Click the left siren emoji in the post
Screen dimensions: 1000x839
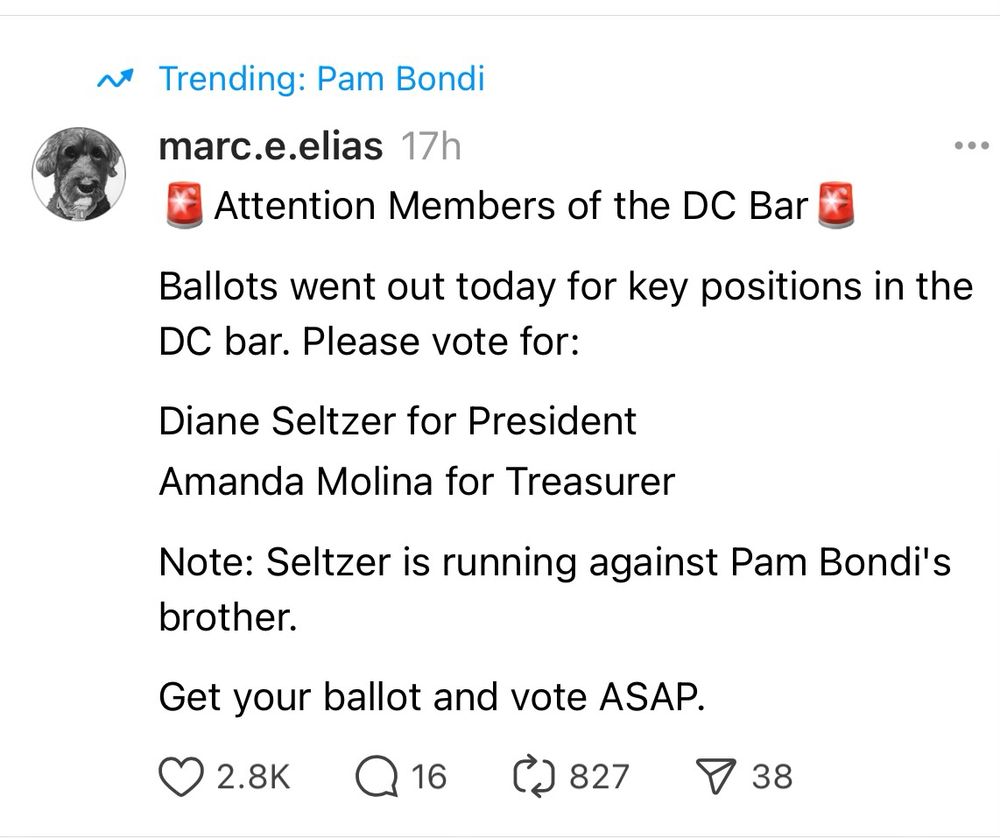click(184, 205)
